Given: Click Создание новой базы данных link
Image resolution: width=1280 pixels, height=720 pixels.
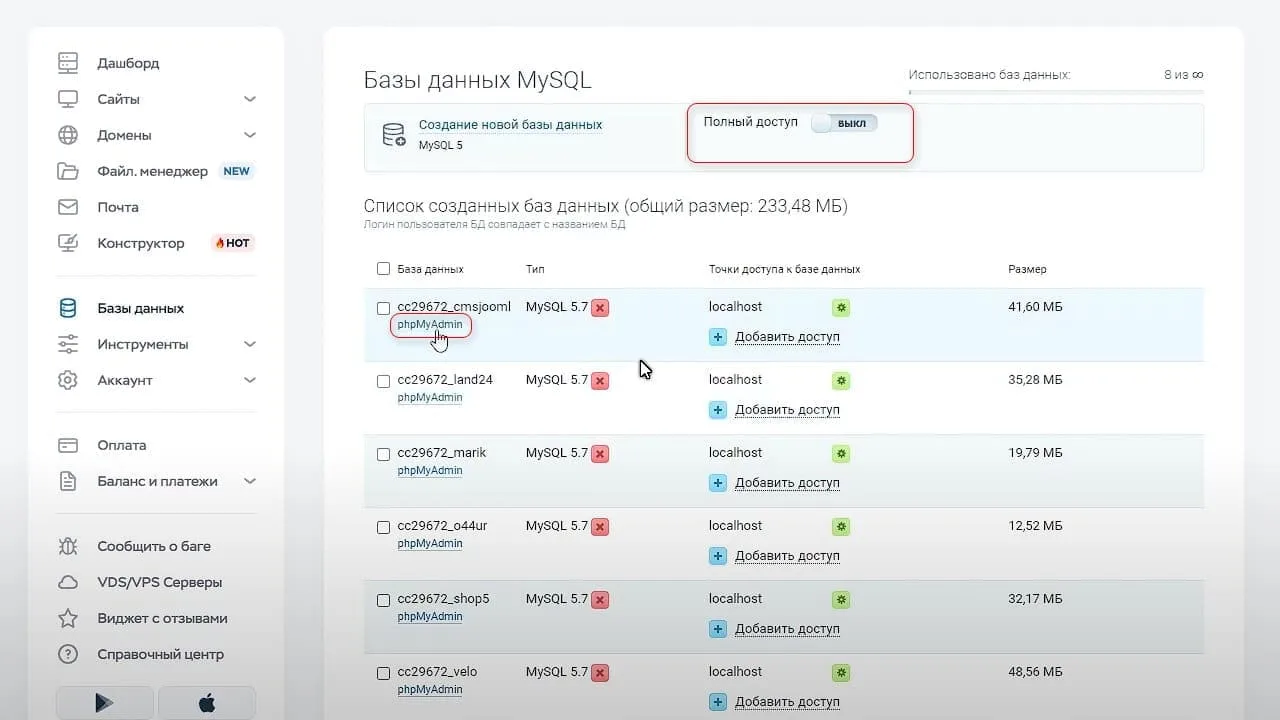Looking at the screenshot, I should click(510, 125).
